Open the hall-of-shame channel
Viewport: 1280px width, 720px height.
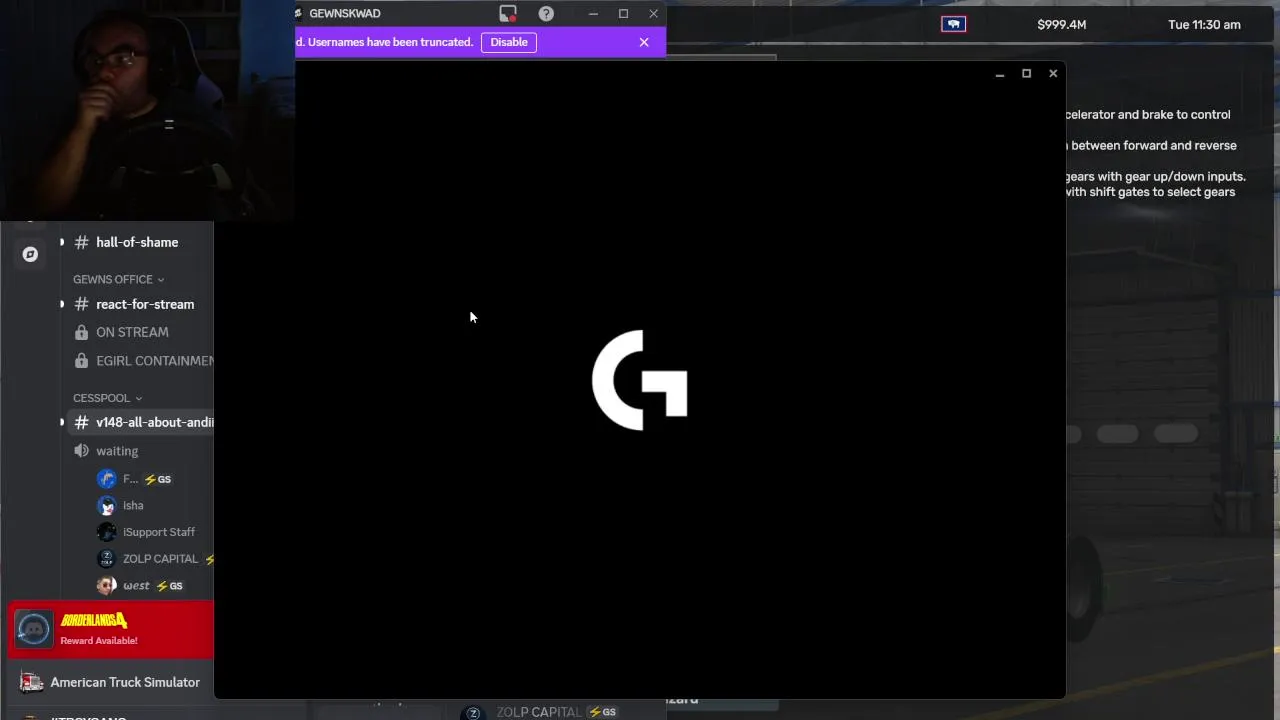[x=137, y=242]
